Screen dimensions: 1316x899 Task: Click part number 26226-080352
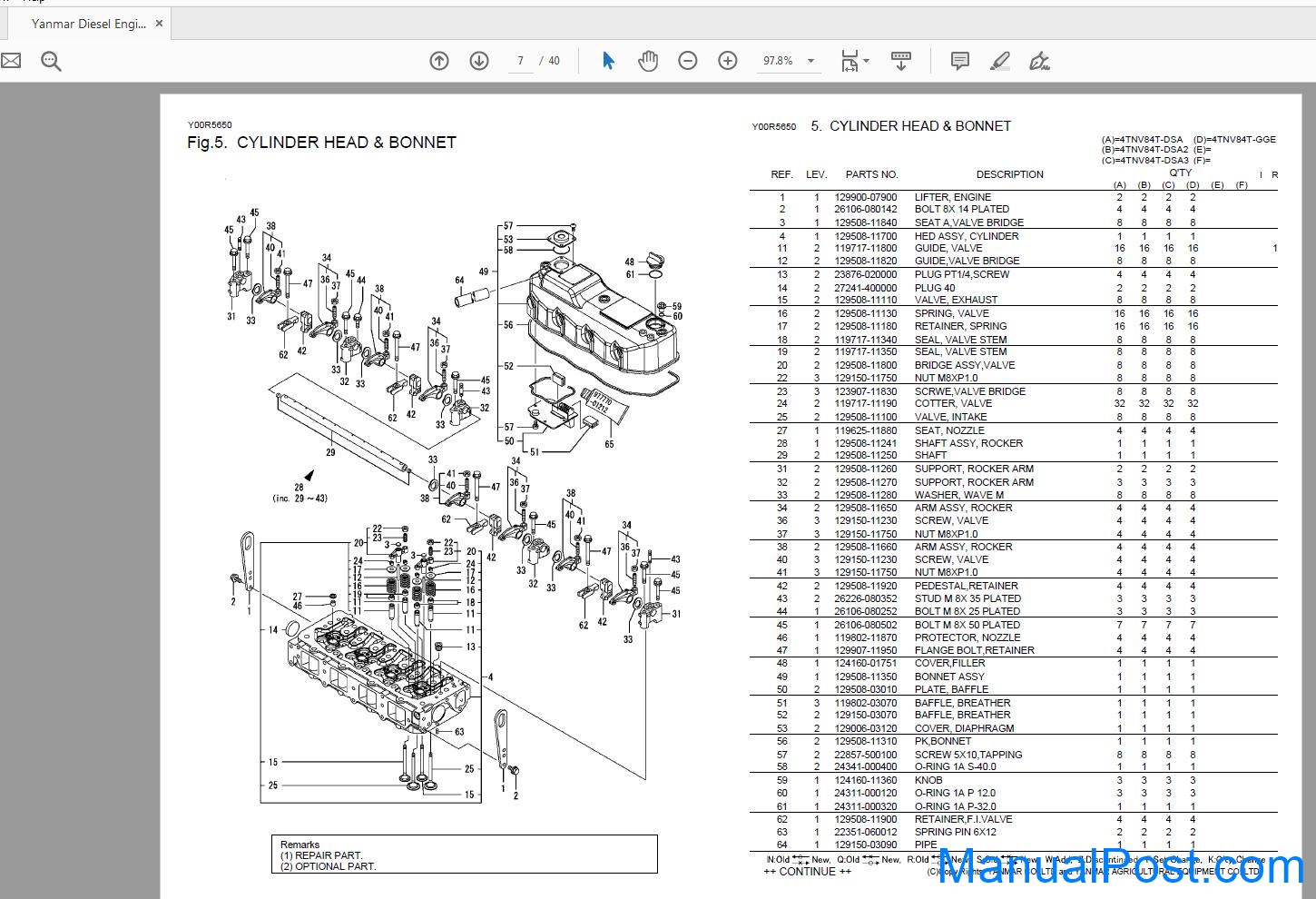pos(866,598)
